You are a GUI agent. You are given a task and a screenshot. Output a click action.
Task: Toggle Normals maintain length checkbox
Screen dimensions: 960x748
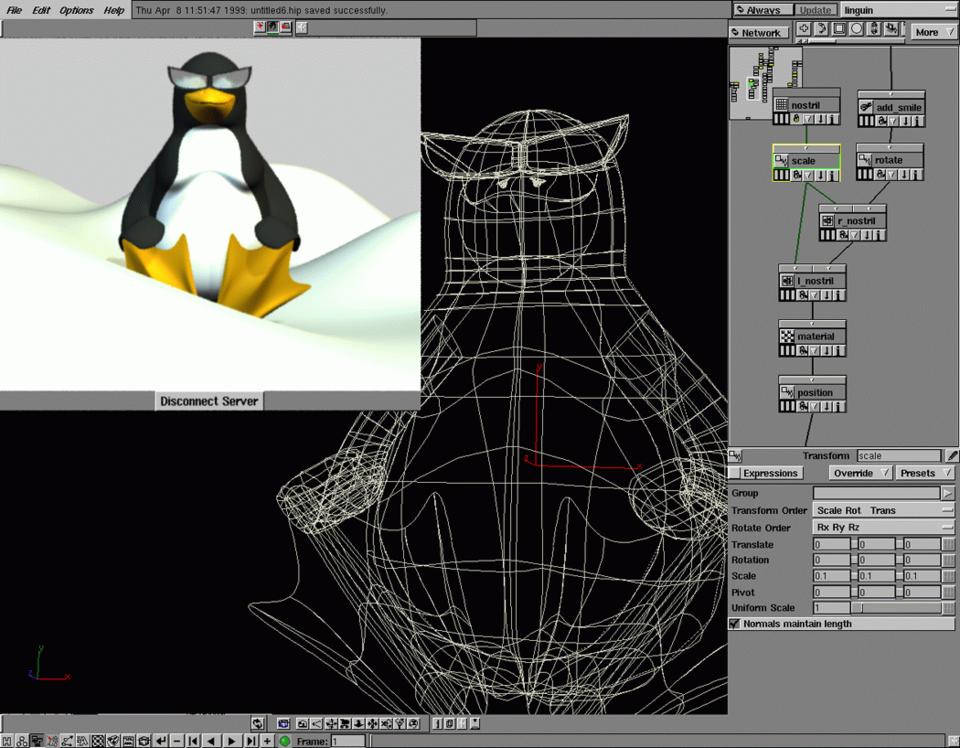736,624
